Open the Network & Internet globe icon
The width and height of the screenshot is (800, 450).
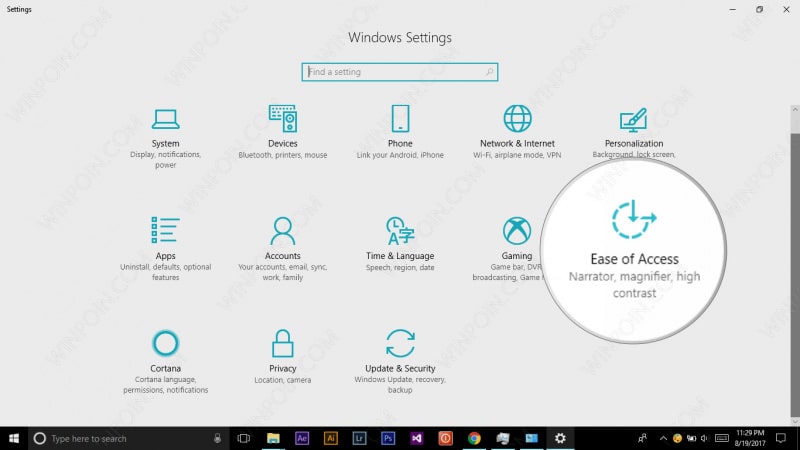[x=517, y=118]
